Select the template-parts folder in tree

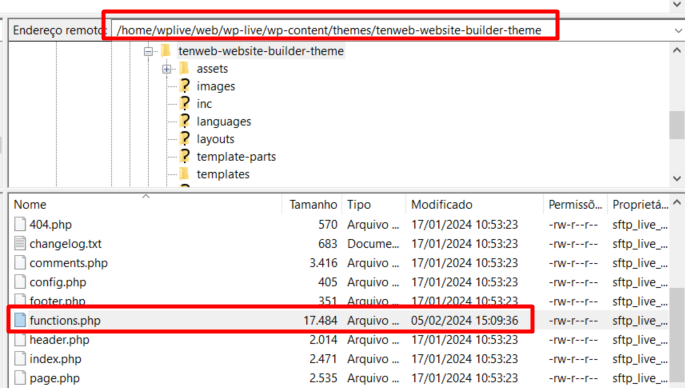236,156
